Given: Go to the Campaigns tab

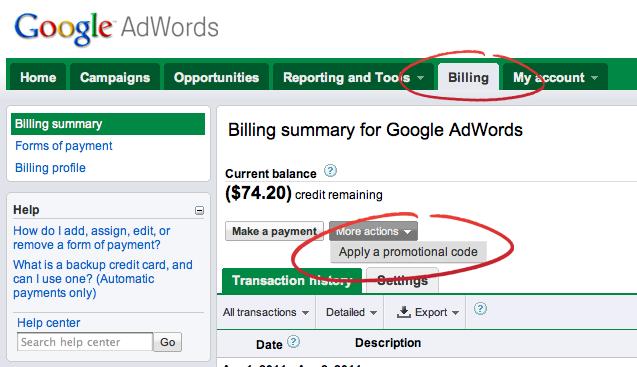Looking at the screenshot, I should (115, 77).
